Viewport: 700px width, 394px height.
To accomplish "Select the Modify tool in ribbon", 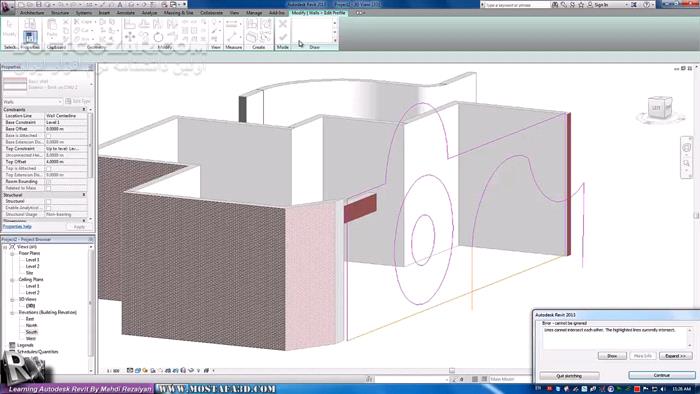I will [x=9, y=29].
